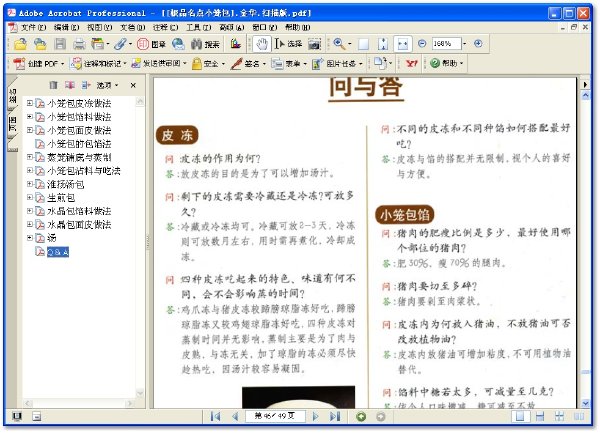Toggle continuous page layout in status bar
Image resolution: width=600 pixels, height=433 pixels.
540,416
